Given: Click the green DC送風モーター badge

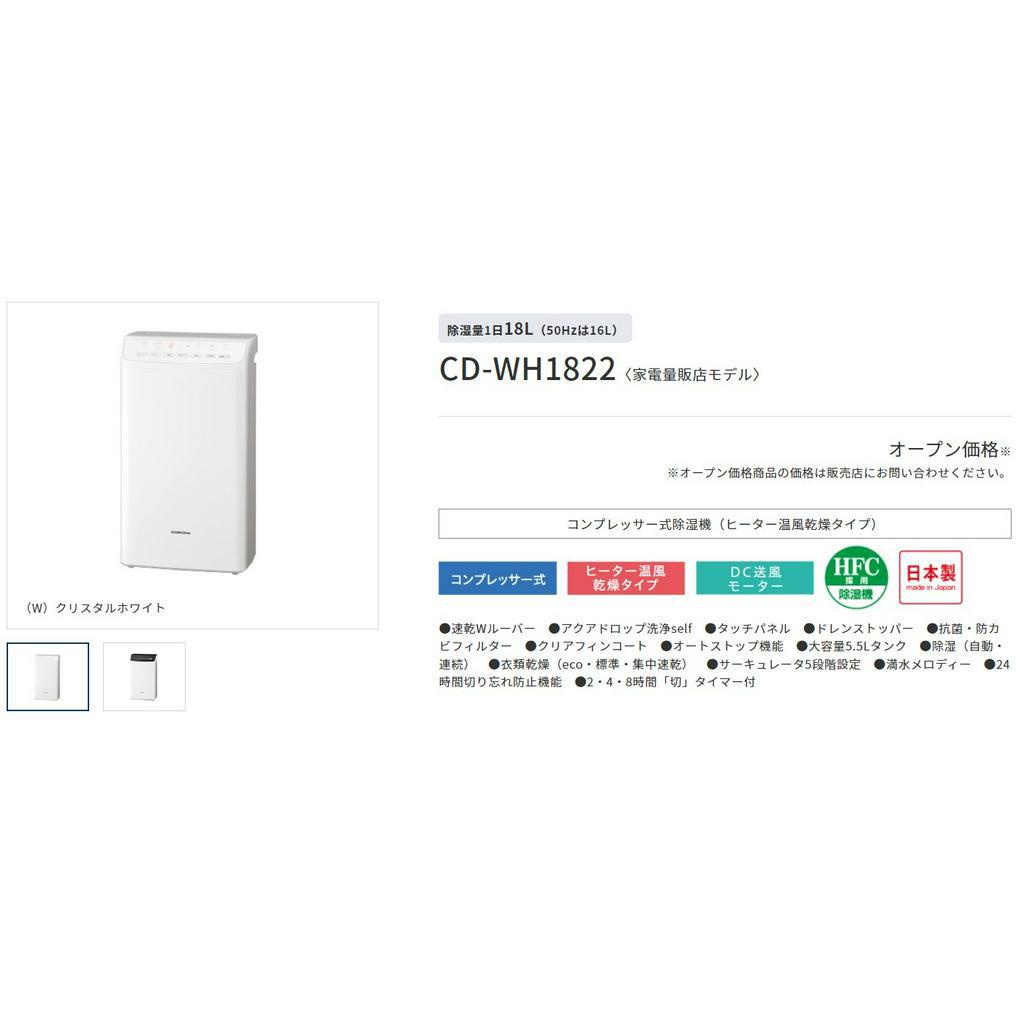Looking at the screenshot, I should pyautogui.click(x=755, y=579).
